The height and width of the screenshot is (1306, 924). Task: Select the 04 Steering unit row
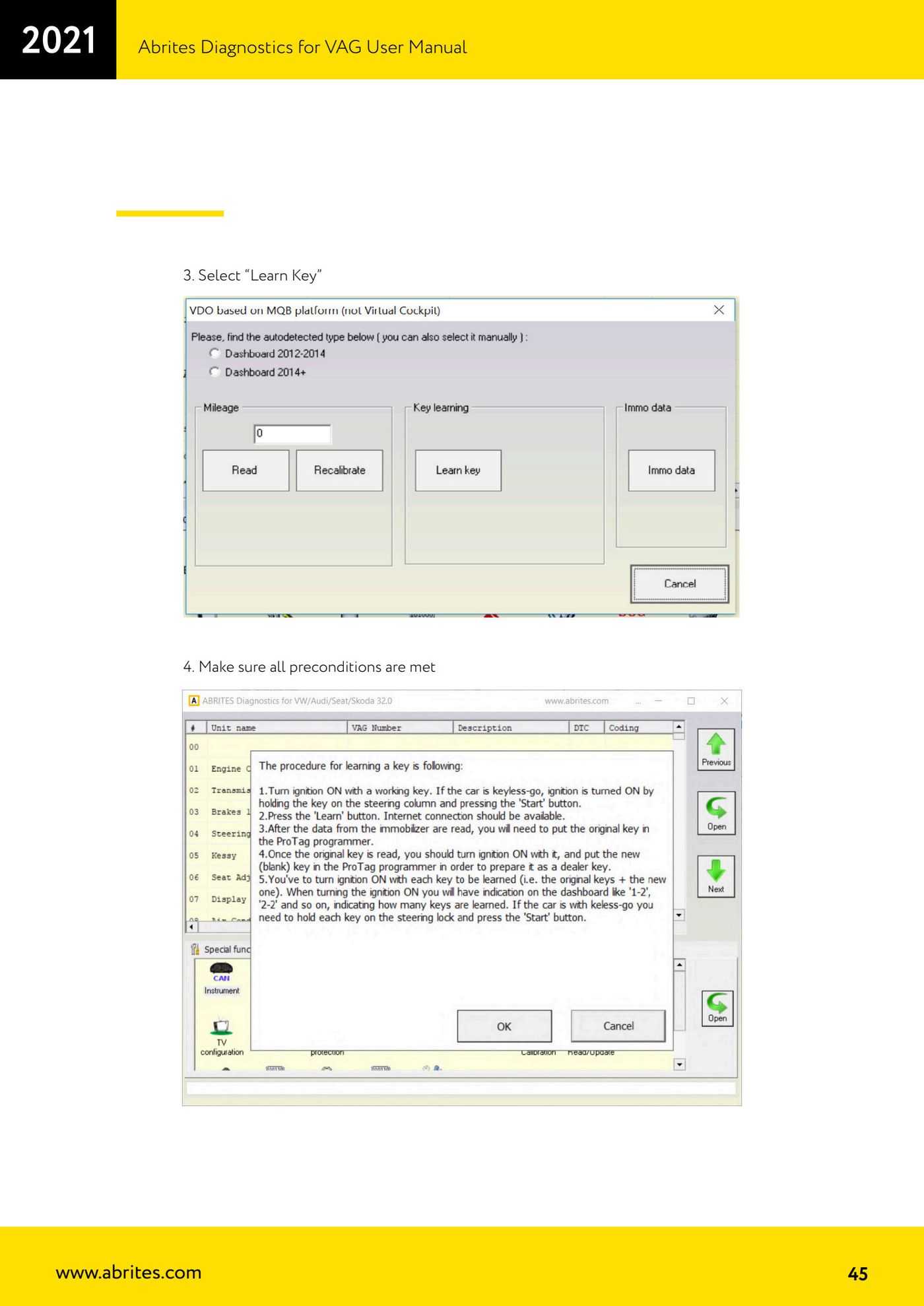[218, 834]
